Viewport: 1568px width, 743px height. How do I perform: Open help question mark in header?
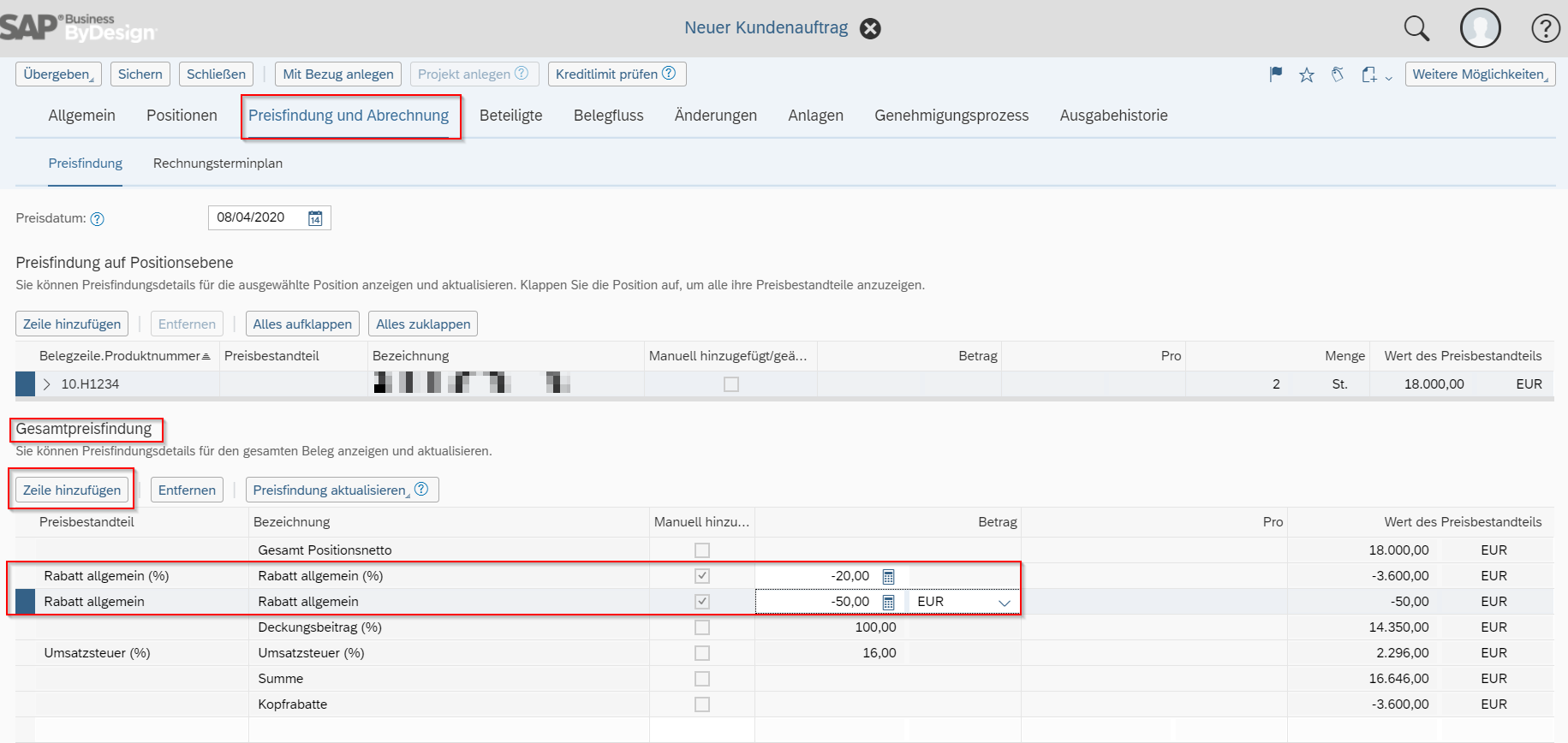pos(1545,28)
